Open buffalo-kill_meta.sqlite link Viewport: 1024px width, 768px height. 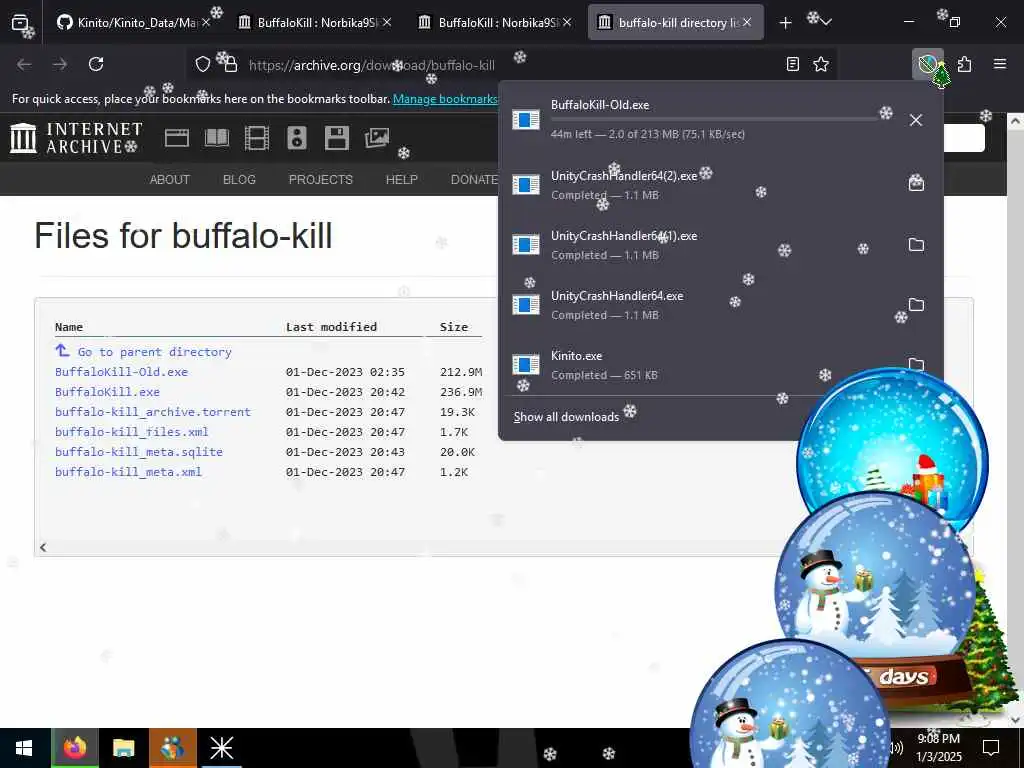pos(139,452)
